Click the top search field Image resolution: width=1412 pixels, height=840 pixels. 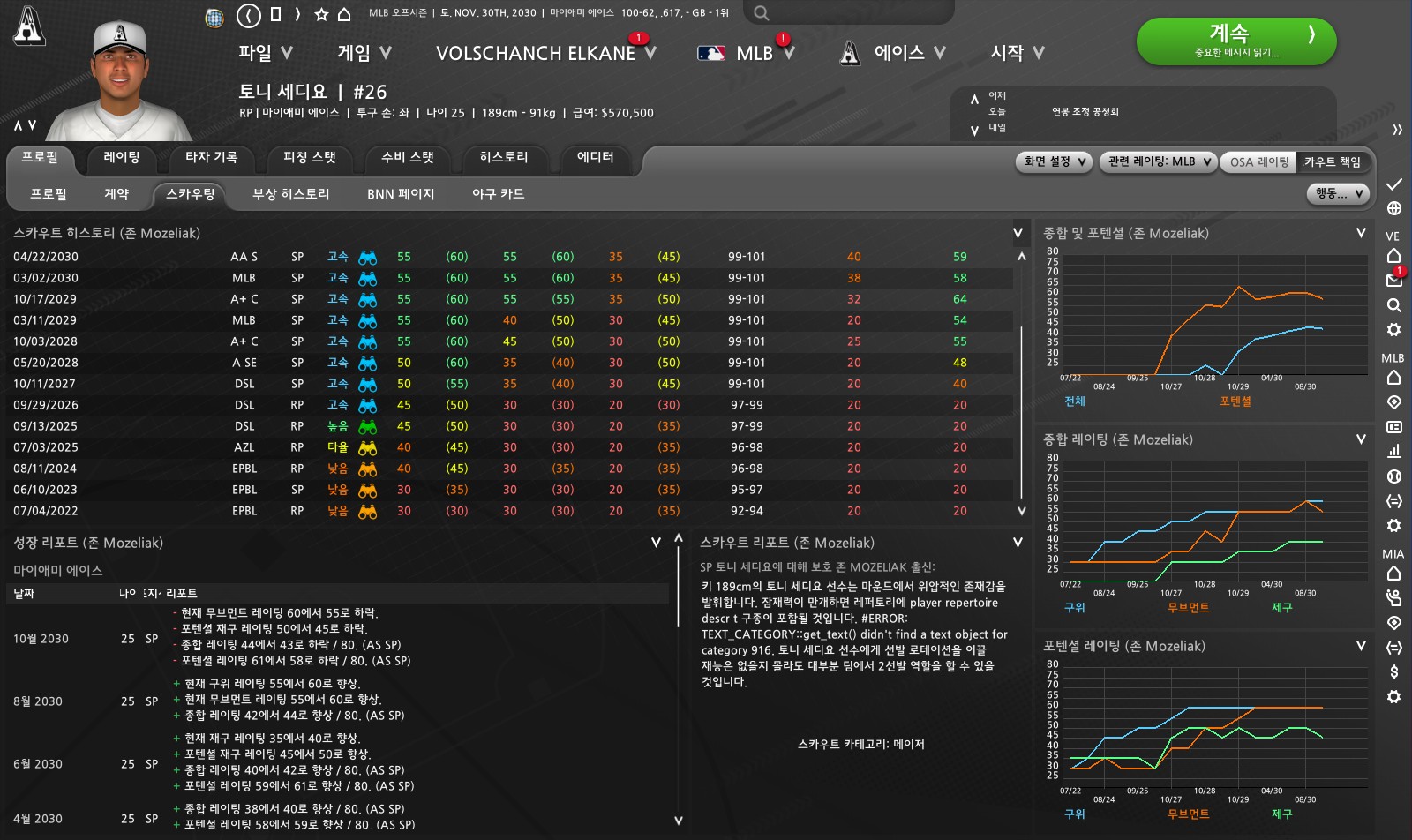[x=848, y=12]
